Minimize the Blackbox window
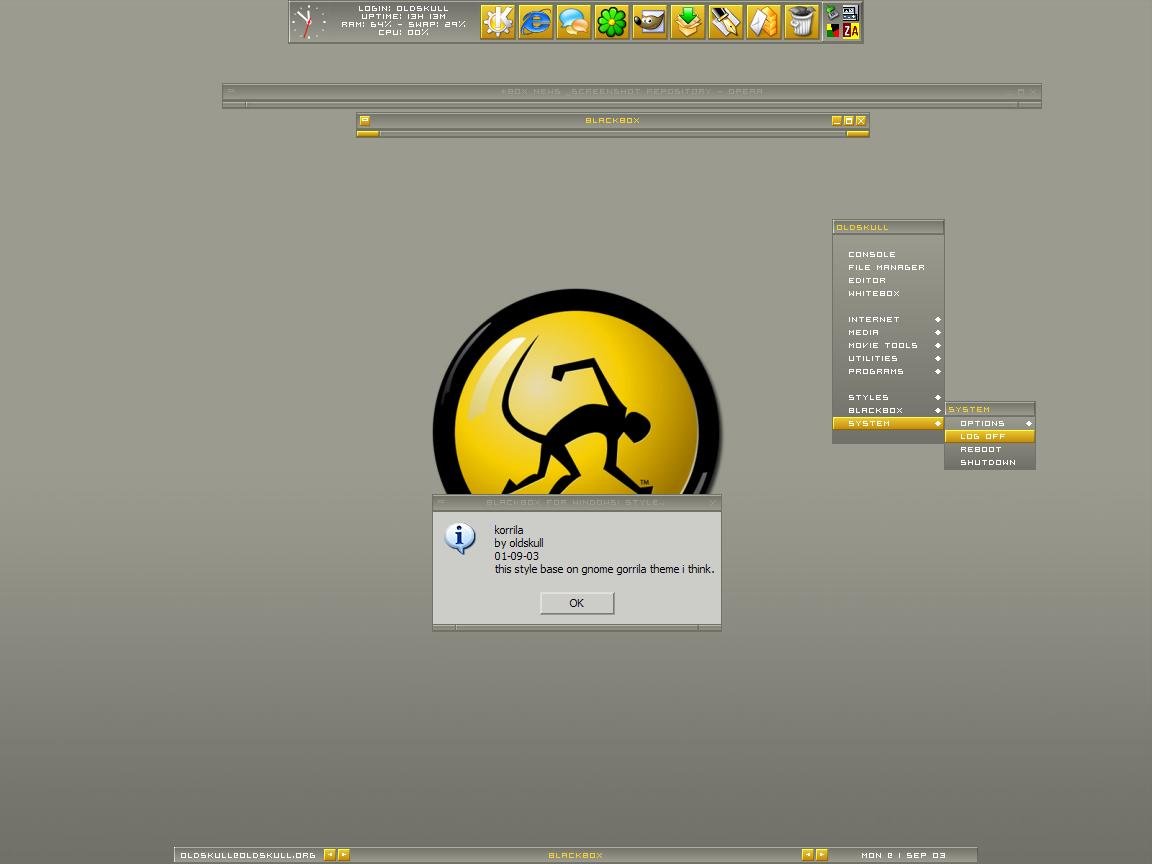 click(836, 120)
